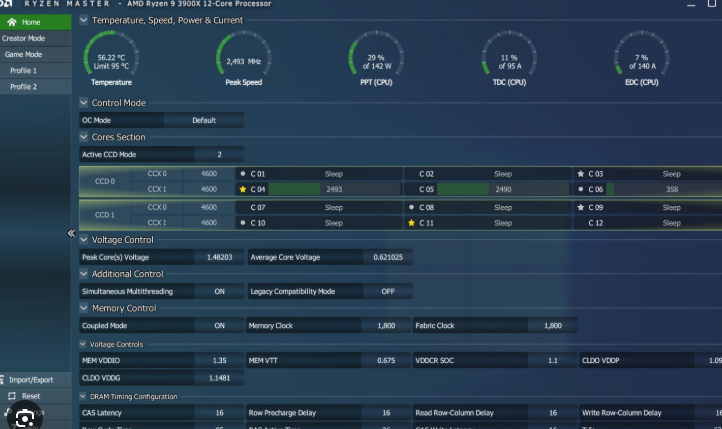Click dot marker on core C 08
This screenshot has height=429, width=722.
click(x=411, y=207)
